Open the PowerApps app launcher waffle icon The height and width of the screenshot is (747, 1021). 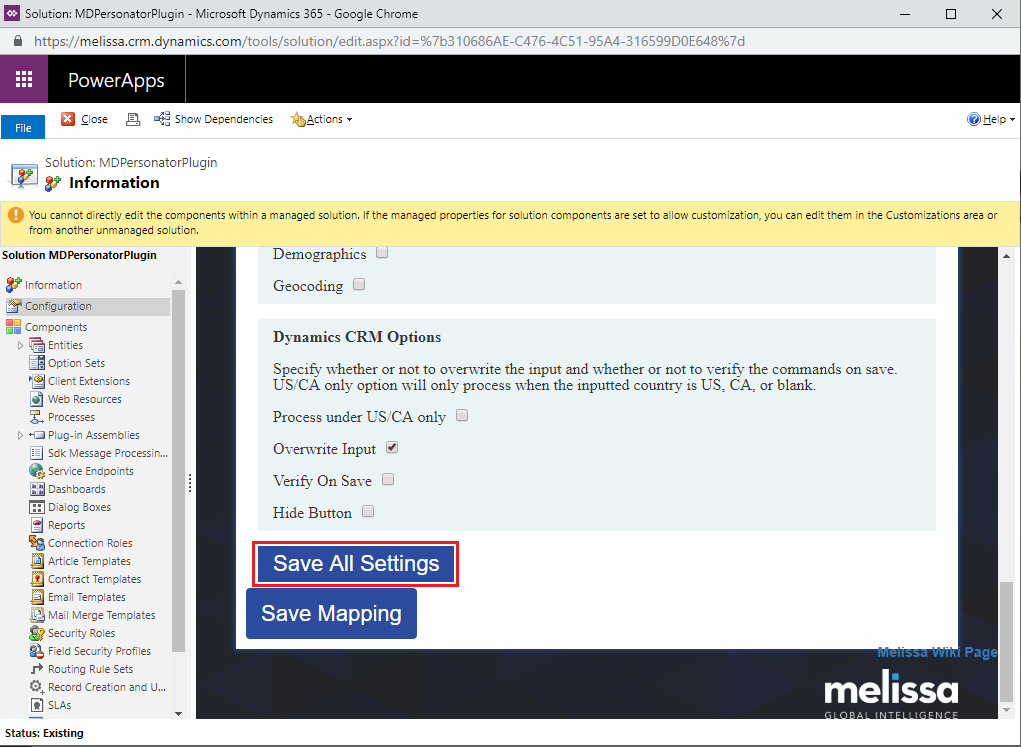(x=24, y=80)
